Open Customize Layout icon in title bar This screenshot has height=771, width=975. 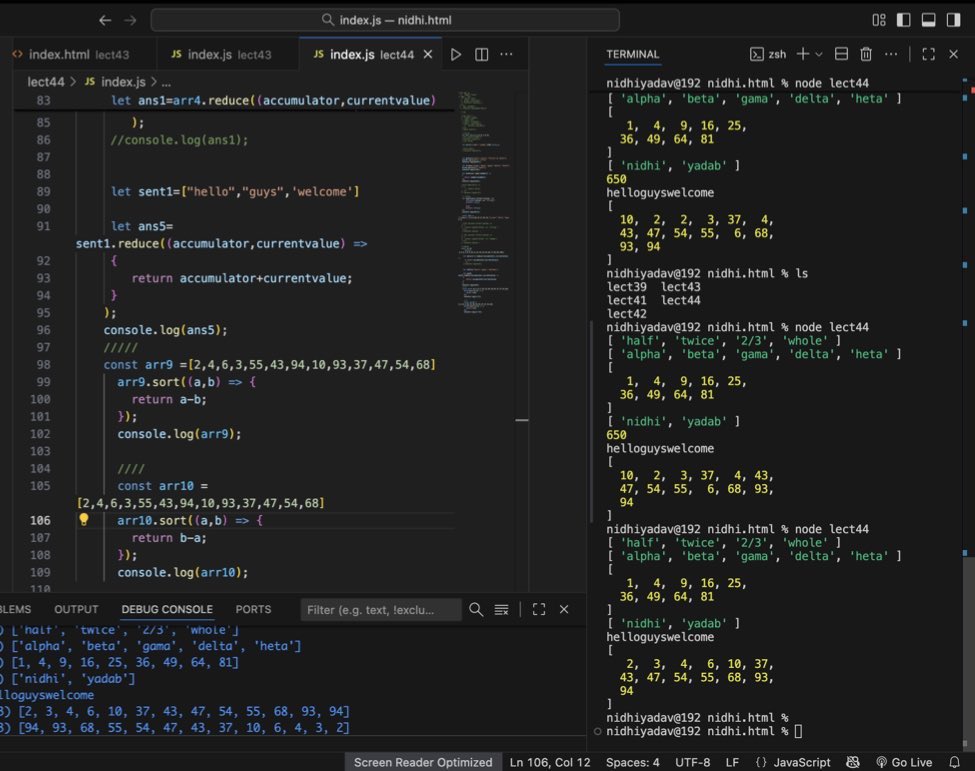879,20
